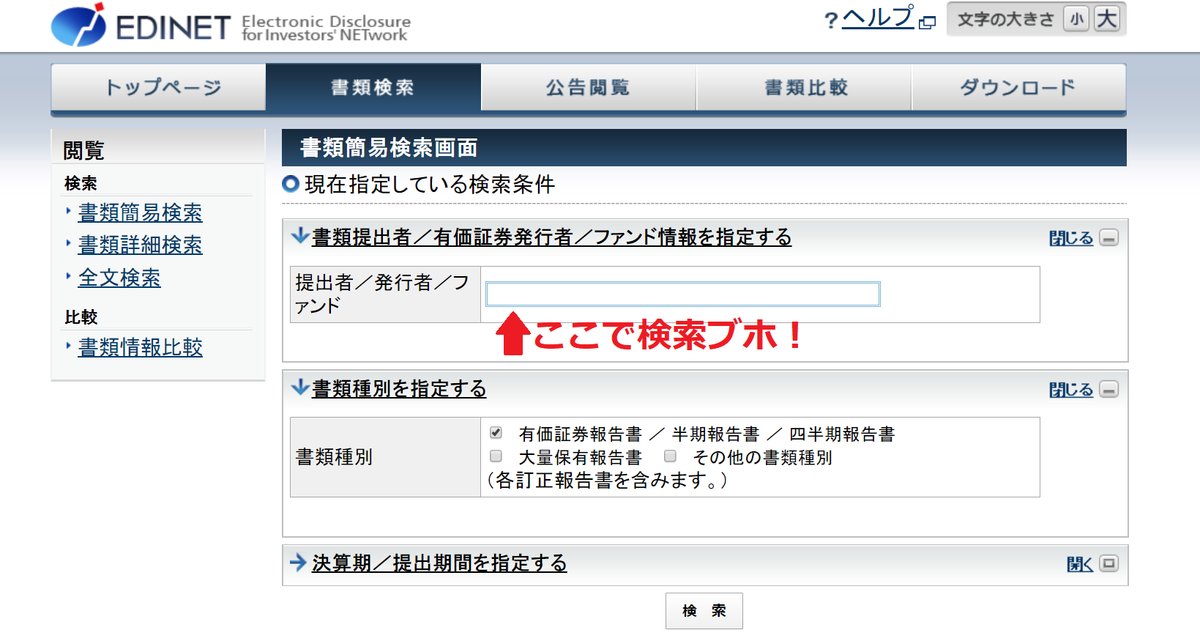Click the minus icon in the 書類種別 section

[x=1108, y=390]
